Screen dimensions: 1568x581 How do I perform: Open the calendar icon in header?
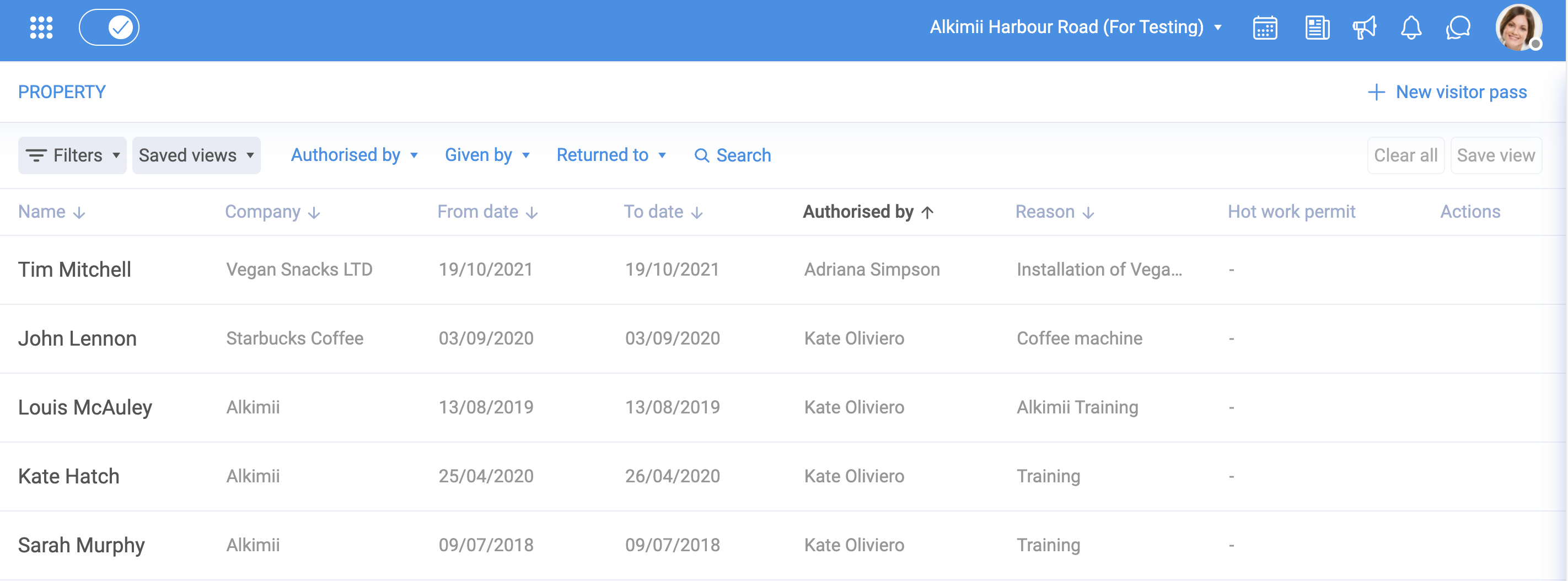1265,28
